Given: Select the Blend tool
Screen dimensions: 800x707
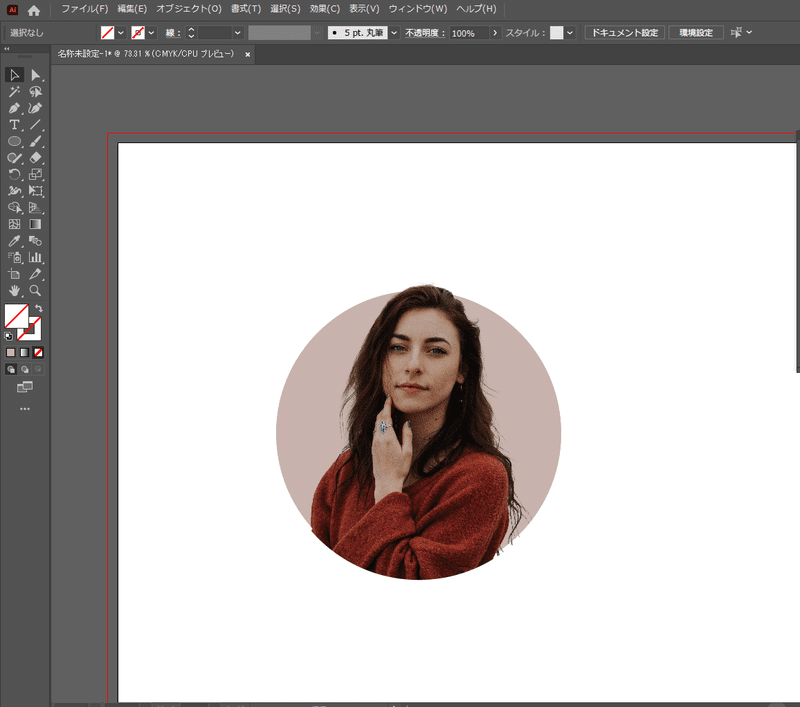Looking at the screenshot, I should (35, 241).
